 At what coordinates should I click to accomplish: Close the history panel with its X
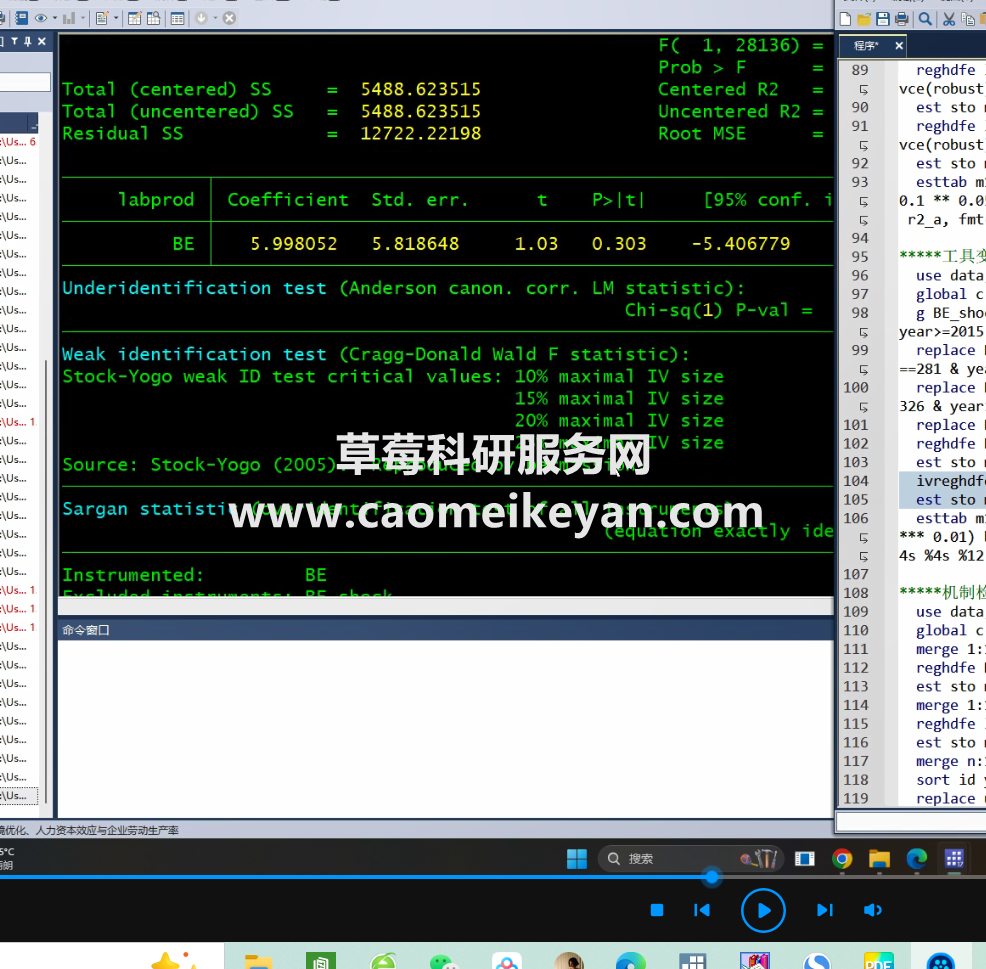[x=42, y=42]
